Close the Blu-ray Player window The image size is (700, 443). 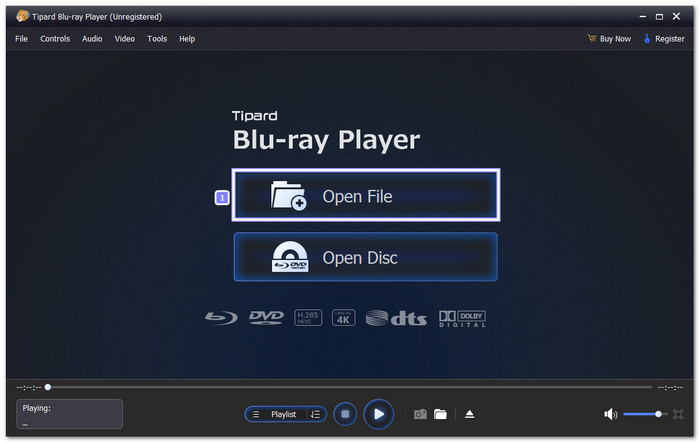click(x=676, y=17)
